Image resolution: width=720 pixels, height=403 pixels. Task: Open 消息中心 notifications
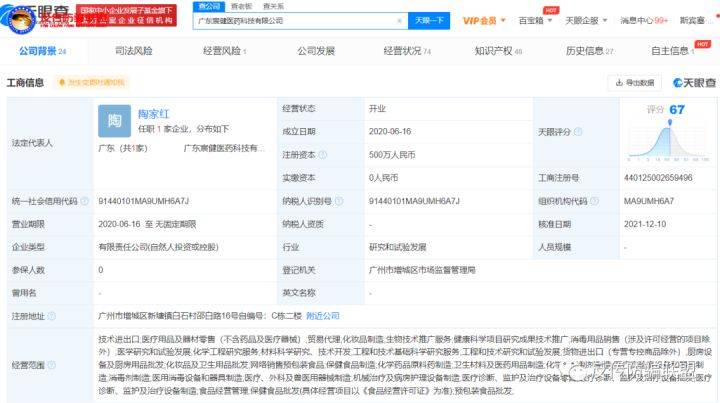tap(643, 21)
